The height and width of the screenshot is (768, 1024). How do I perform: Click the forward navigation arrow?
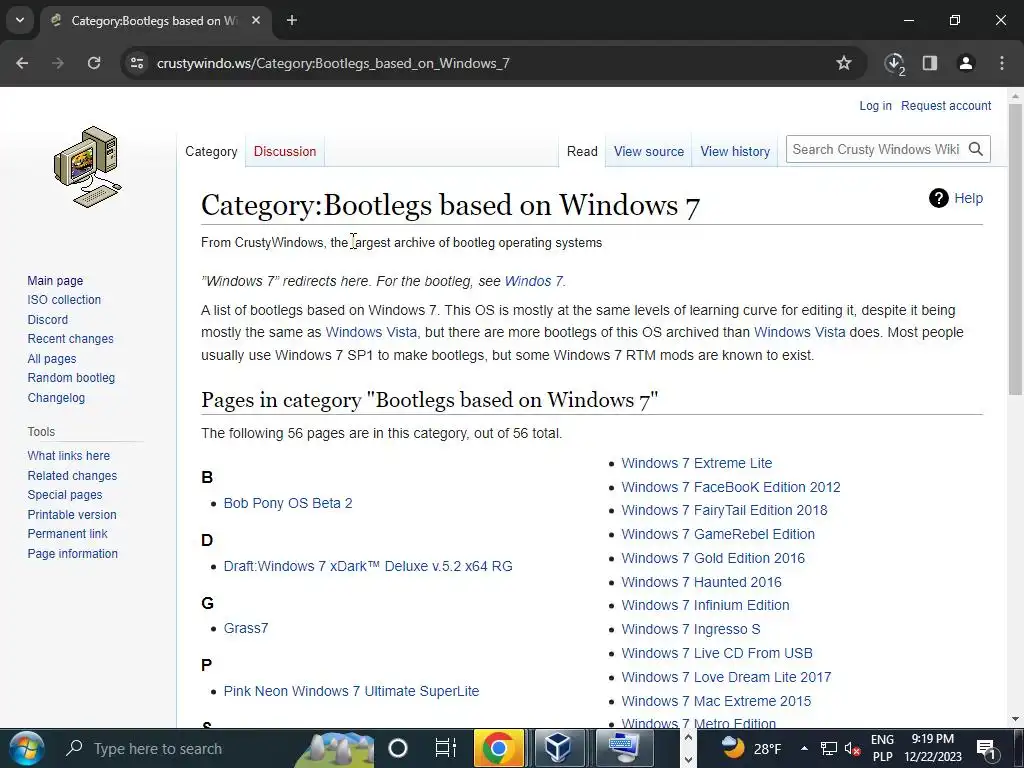coord(58,63)
